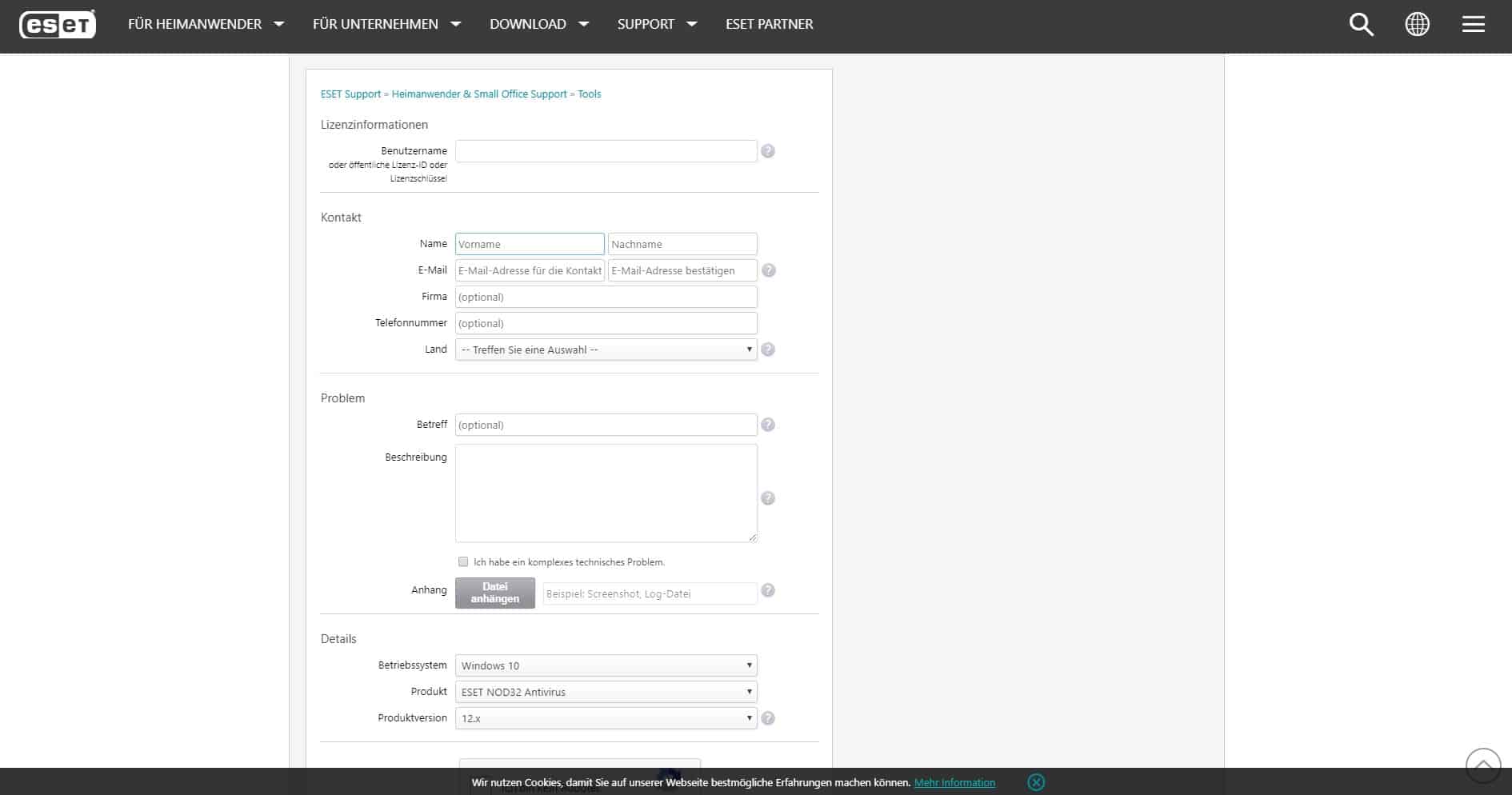The width and height of the screenshot is (1512, 795).
Task: Focus the Beschreibung text area
Action: coord(606,493)
